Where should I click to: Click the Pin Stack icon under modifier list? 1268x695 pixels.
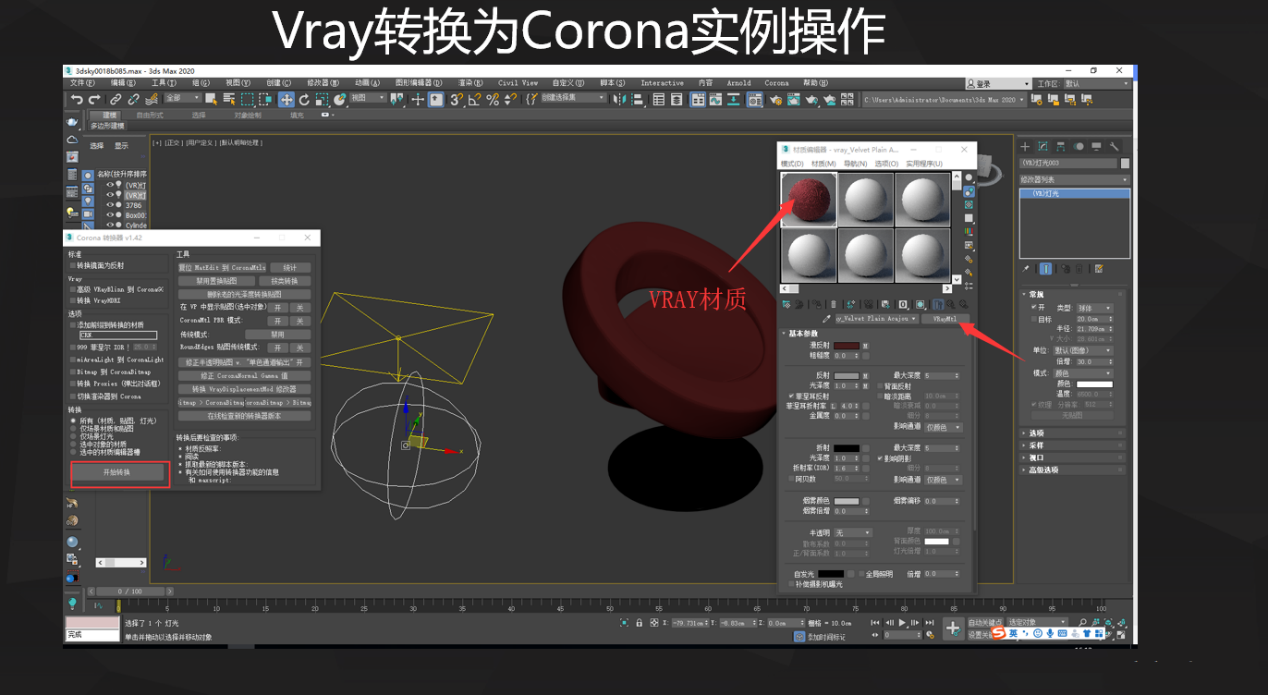(x=1026, y=268)
